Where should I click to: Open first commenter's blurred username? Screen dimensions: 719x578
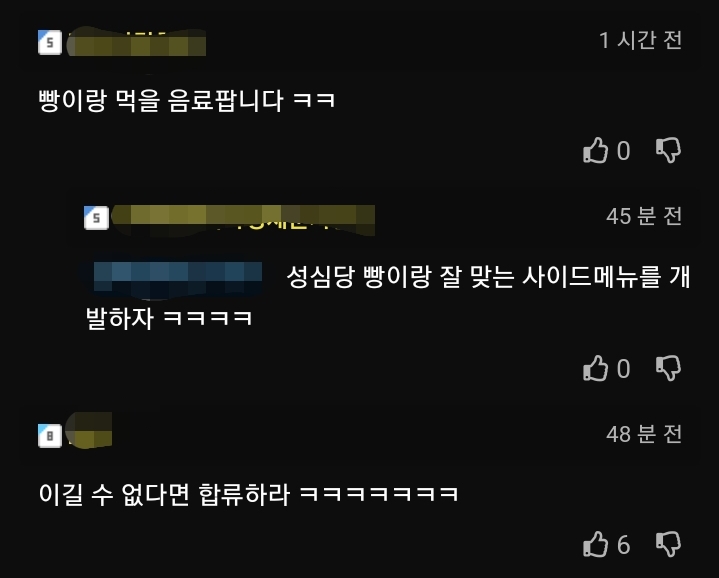click(x=137, y=44)
